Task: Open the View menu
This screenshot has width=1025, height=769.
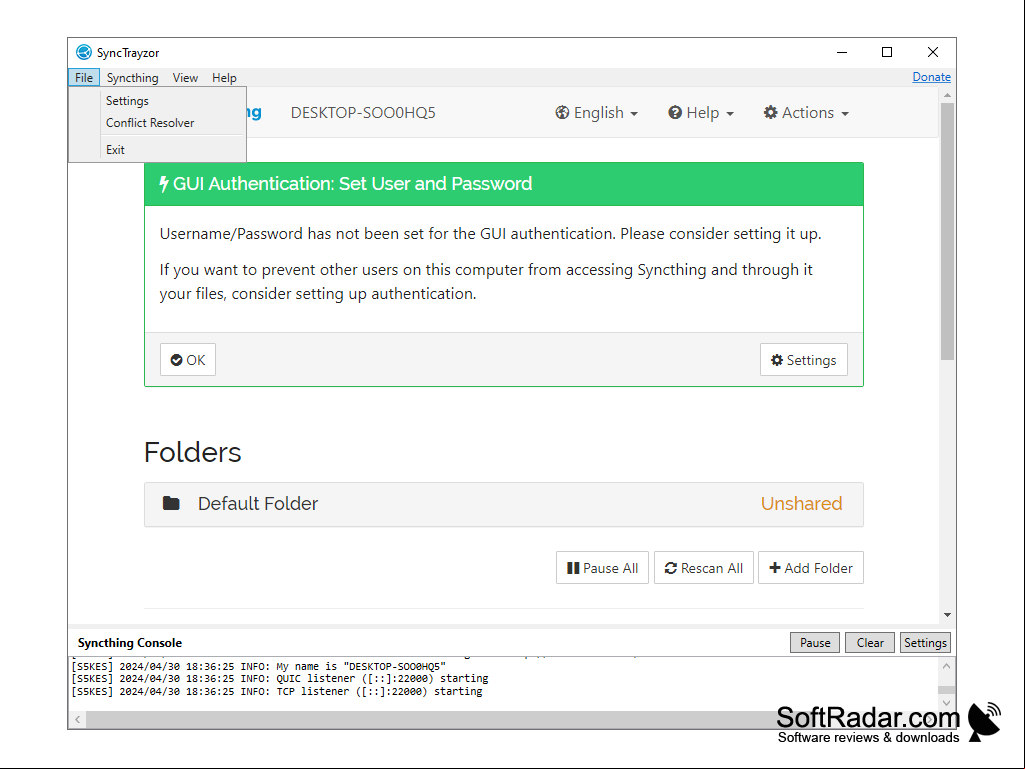Action: point(185,78)
